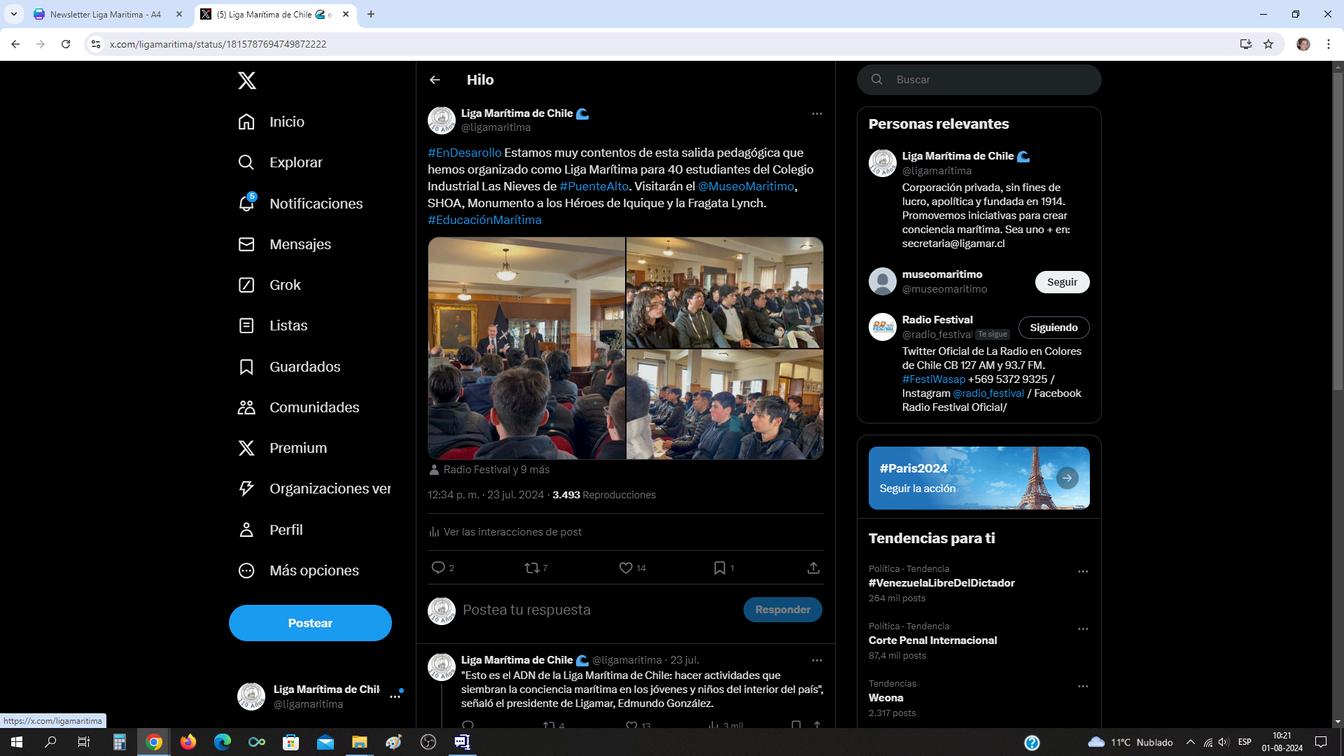The width and height of the screenshot is (1344, 756).
Task: Open Word from the taskbar
Action: (462, 742)
